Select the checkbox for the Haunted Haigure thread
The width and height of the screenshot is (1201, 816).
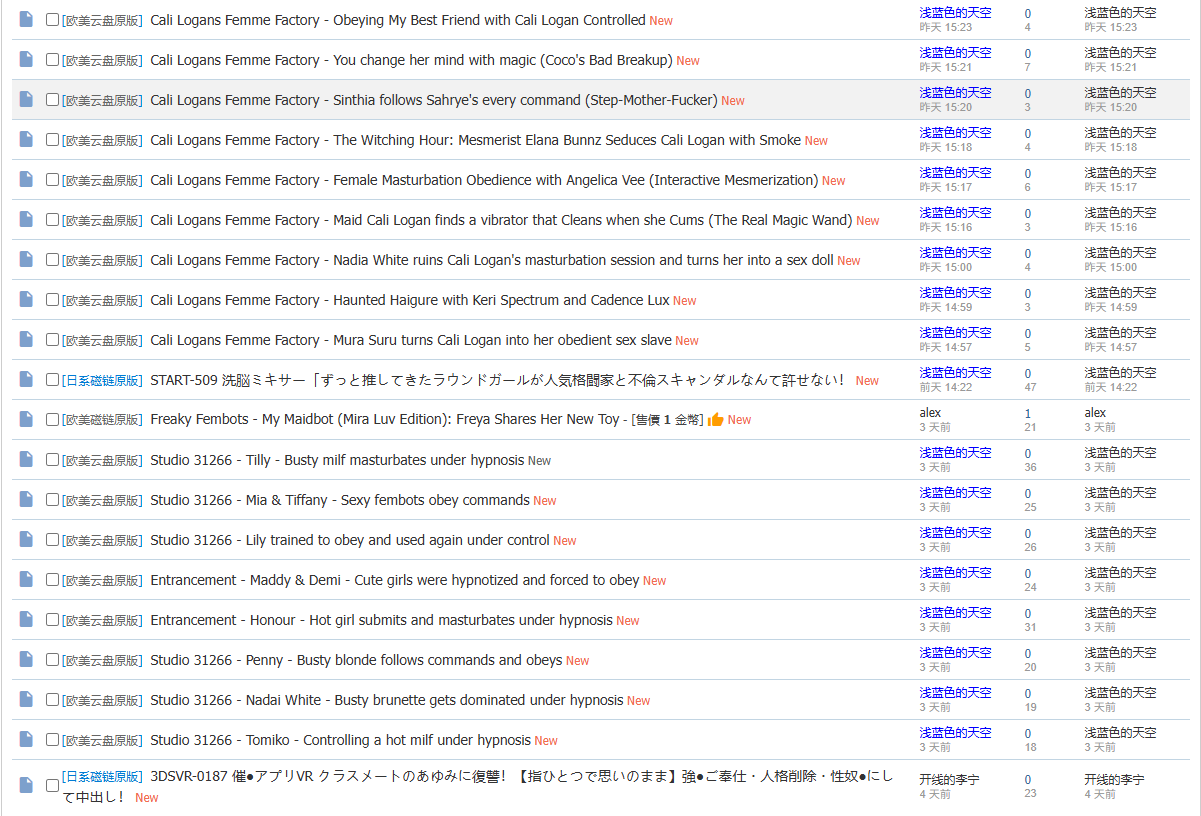point(53,299)
